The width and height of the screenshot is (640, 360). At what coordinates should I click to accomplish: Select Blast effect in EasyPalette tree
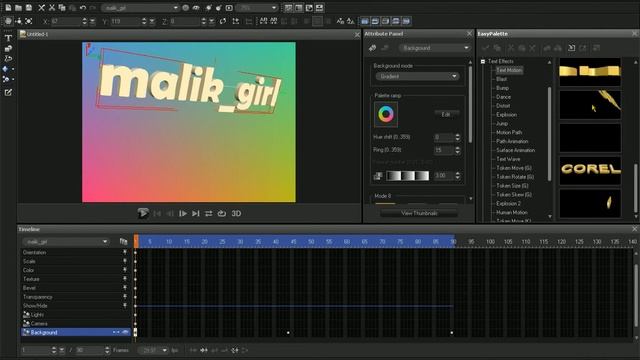(501, 79)
